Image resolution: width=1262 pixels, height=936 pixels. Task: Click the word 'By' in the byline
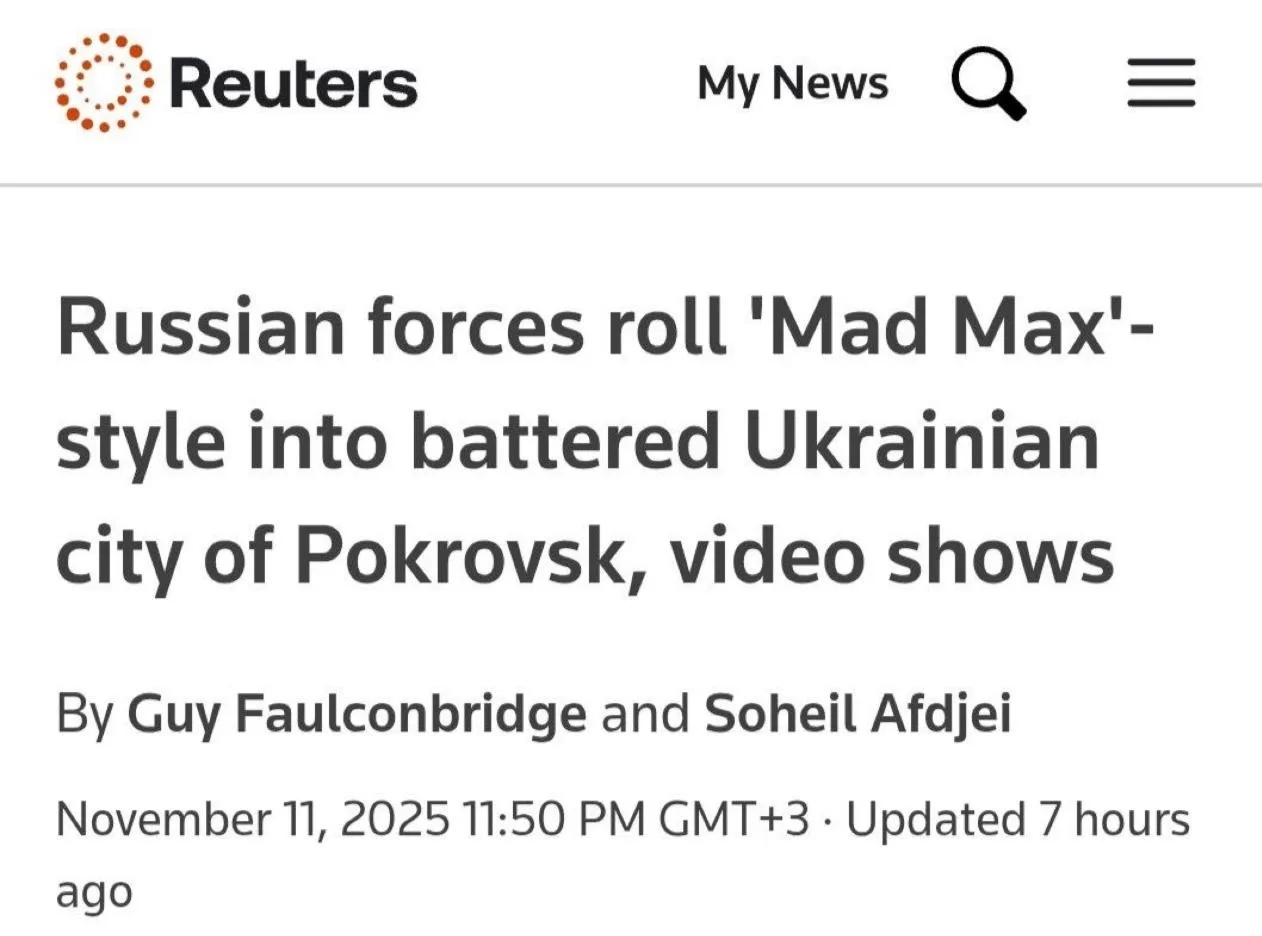(84, 716)
